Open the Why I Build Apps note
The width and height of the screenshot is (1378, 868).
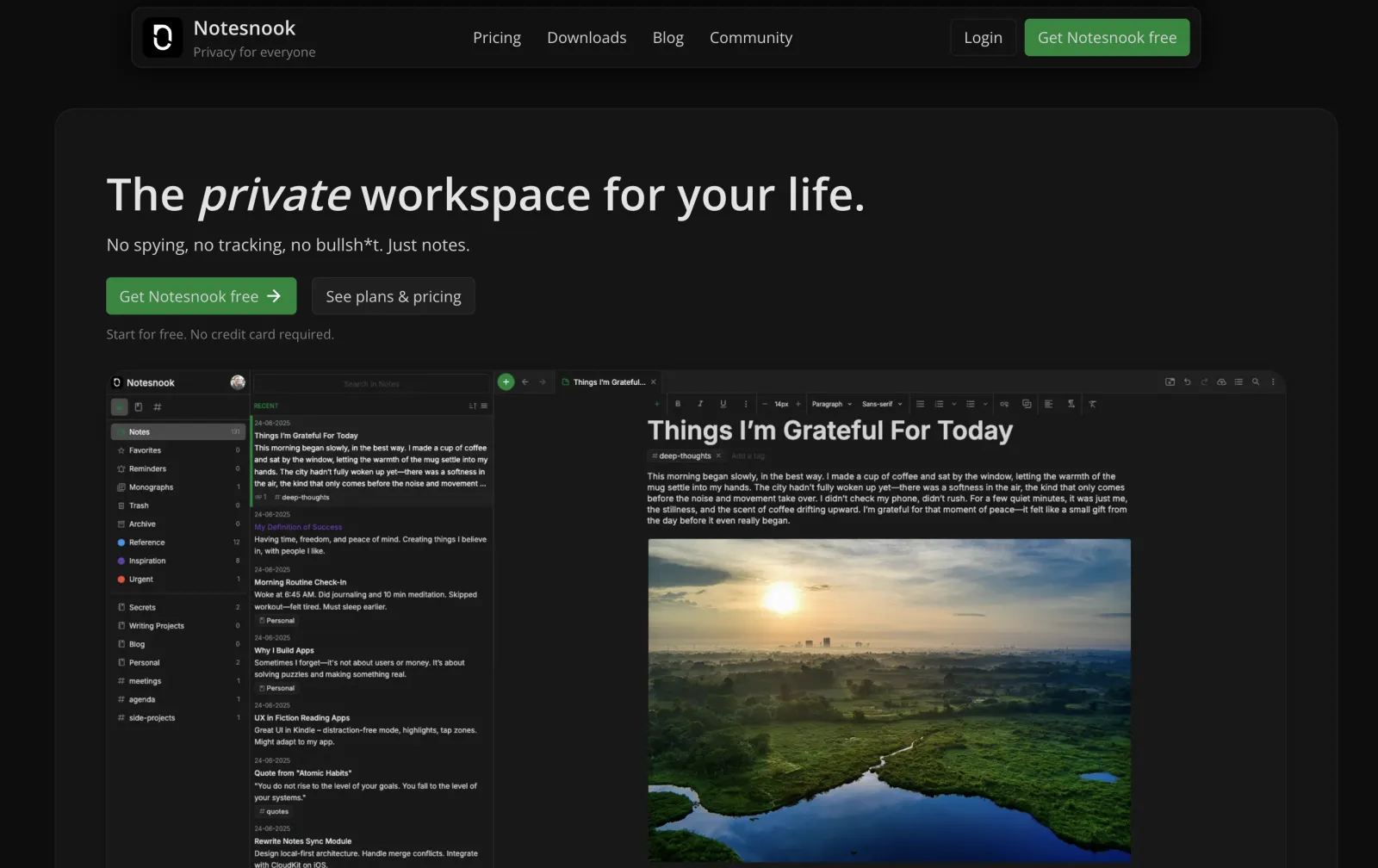pyautogui.click(x=371, y=662)
